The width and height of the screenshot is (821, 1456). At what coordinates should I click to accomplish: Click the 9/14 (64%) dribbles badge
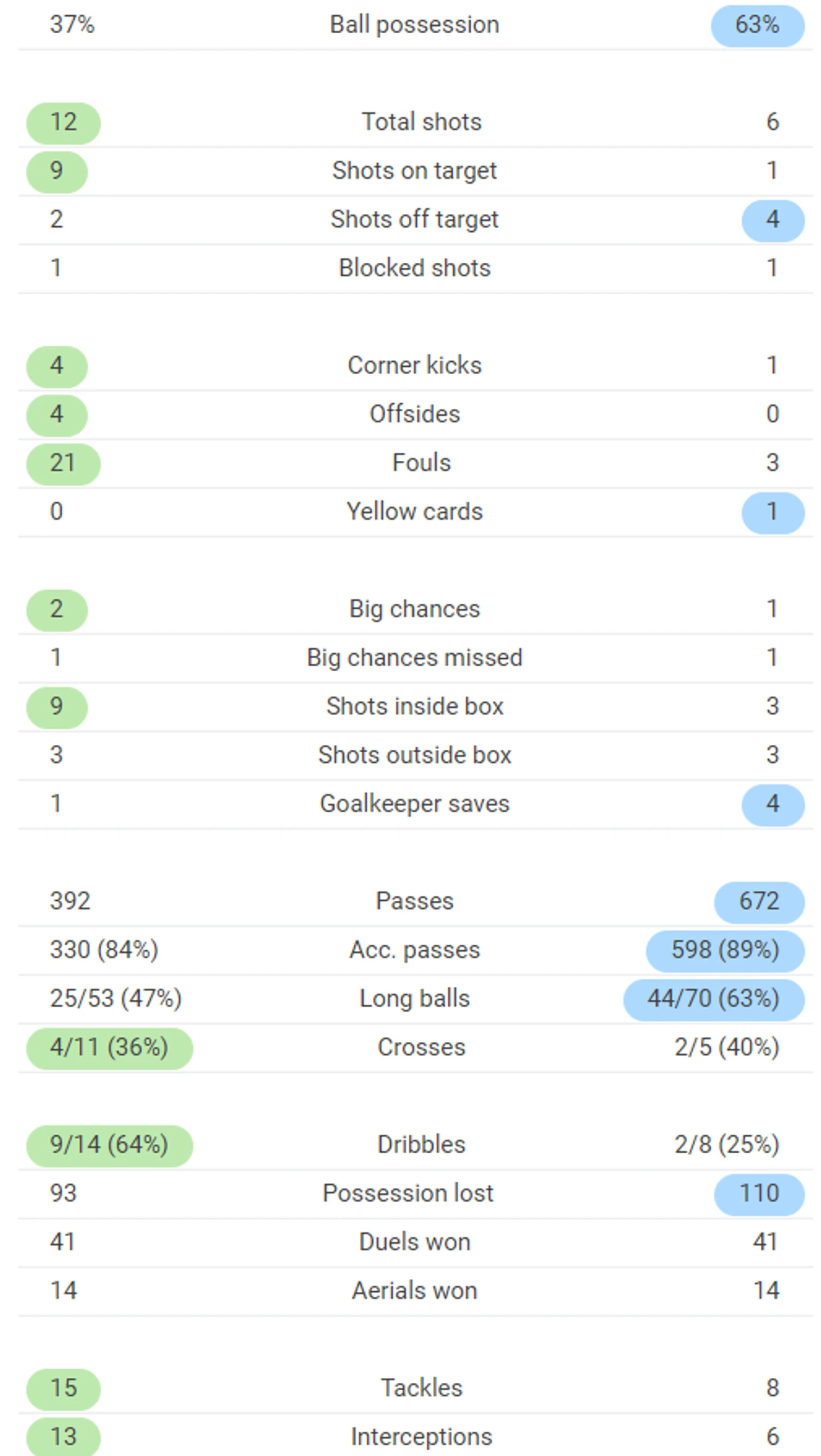click(110, 1145)
